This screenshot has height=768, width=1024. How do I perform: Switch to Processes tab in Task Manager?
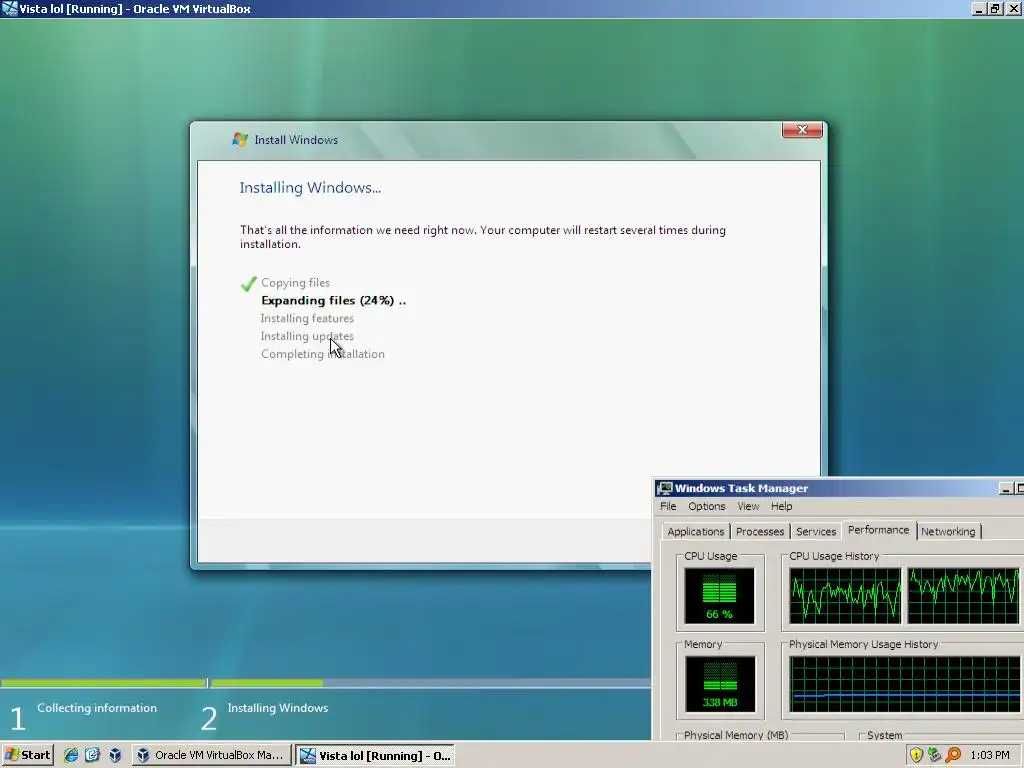click(760, 532)
